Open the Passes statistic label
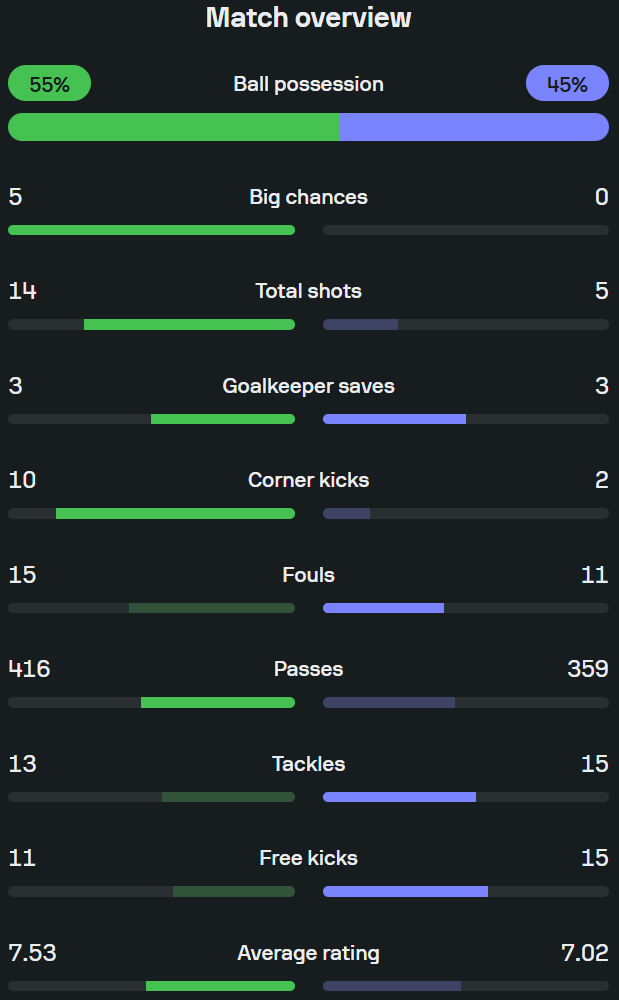 tap(309, 669)
